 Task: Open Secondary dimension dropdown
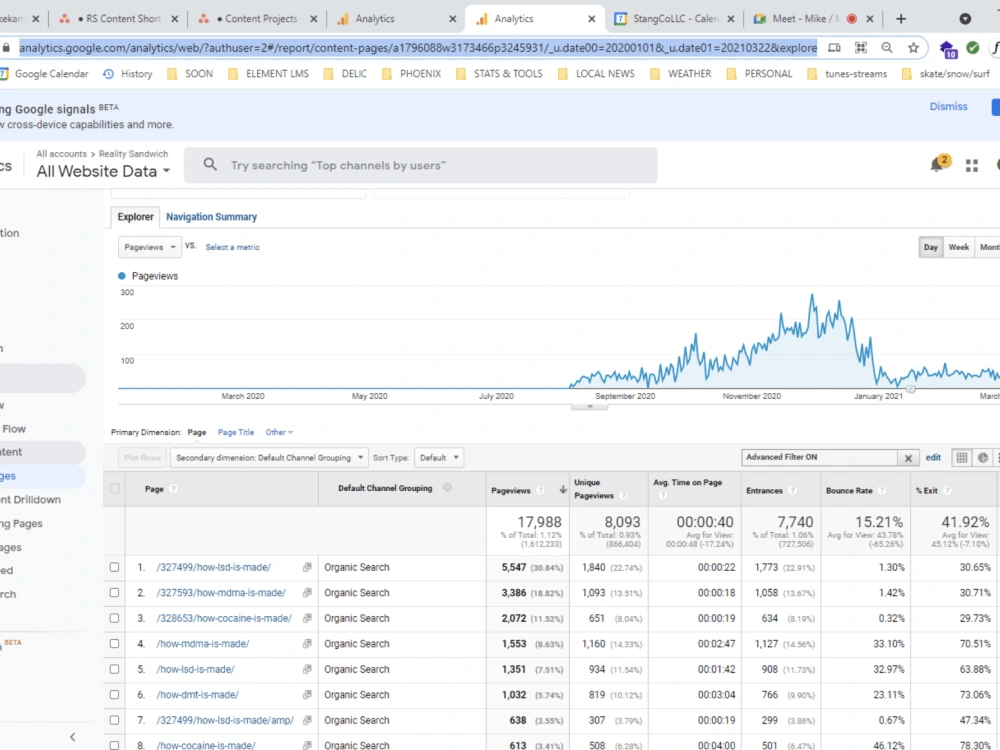pos(269,458)
